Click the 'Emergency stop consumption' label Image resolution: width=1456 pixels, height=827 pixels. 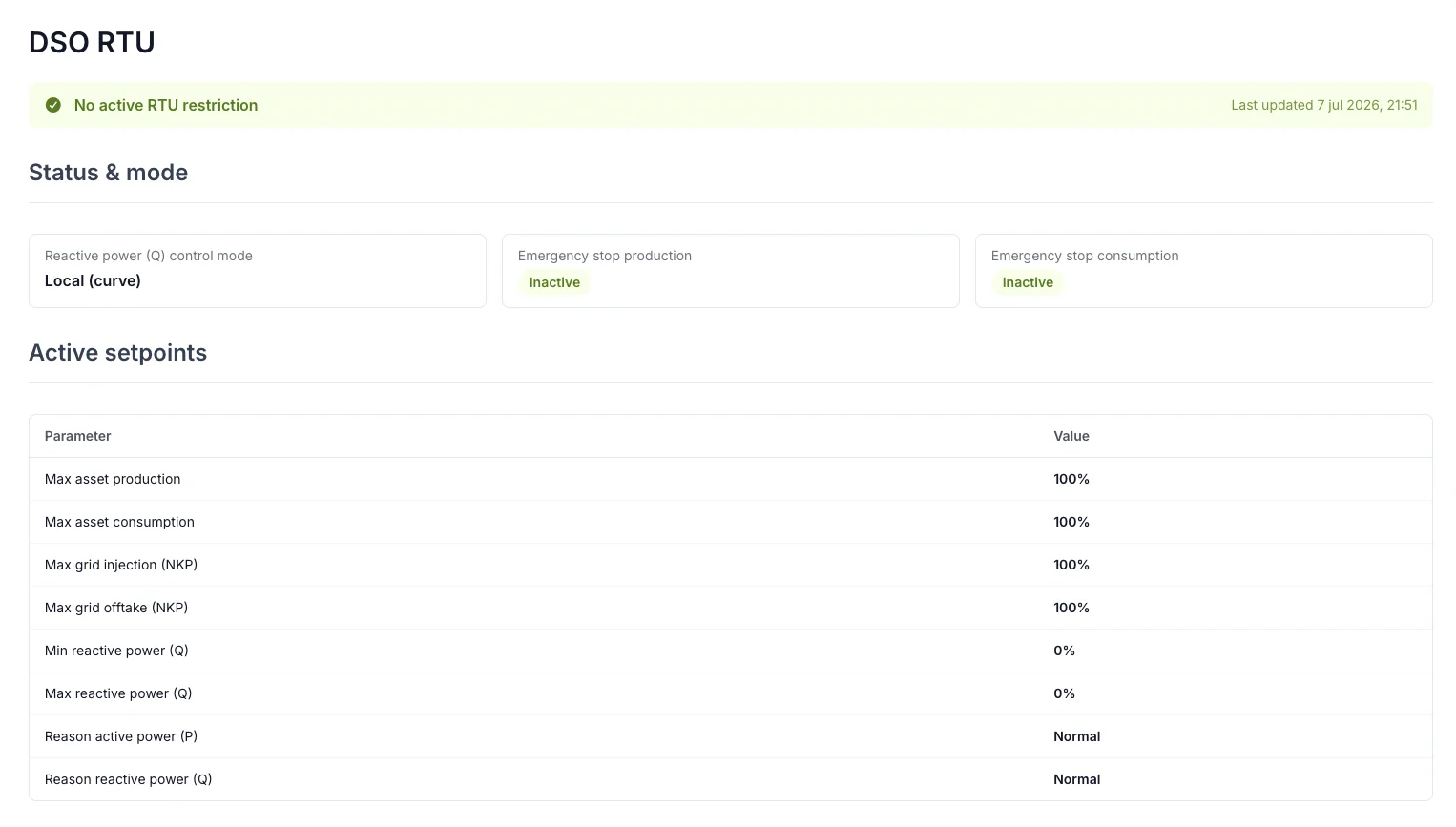tap(1085, 256)
